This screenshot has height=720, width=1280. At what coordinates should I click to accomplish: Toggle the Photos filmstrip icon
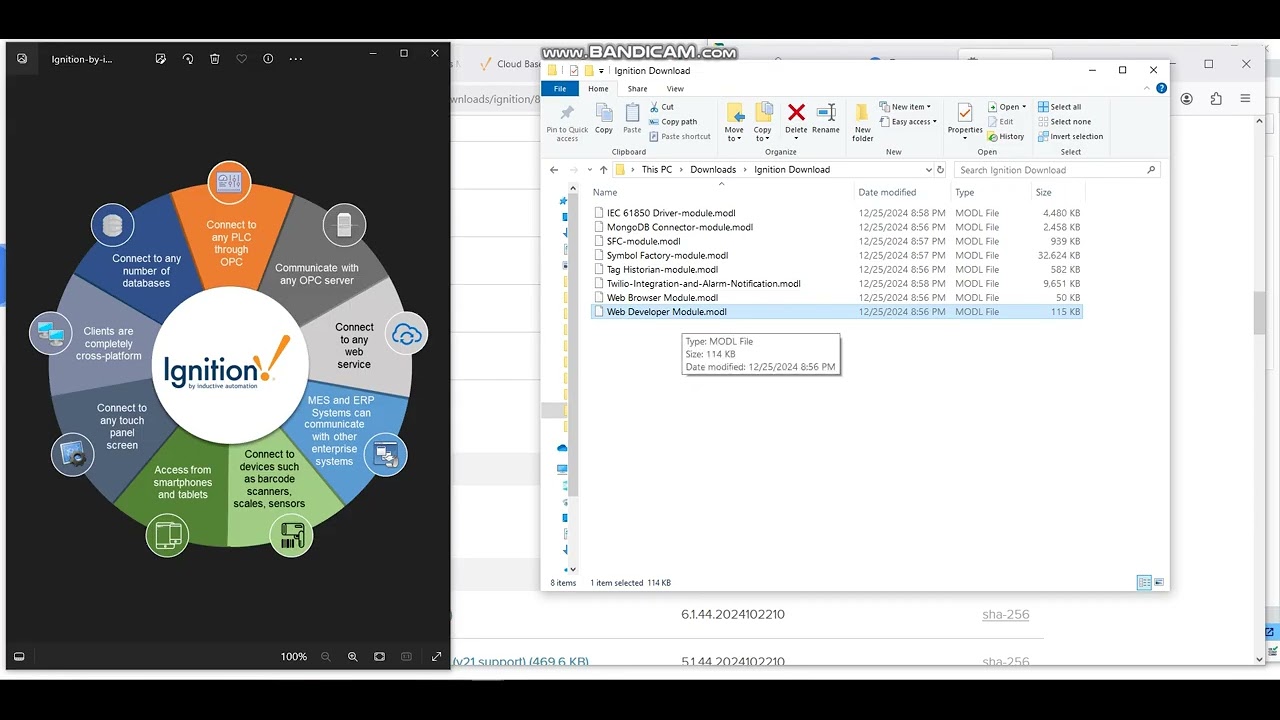click(x=19, y=657)
